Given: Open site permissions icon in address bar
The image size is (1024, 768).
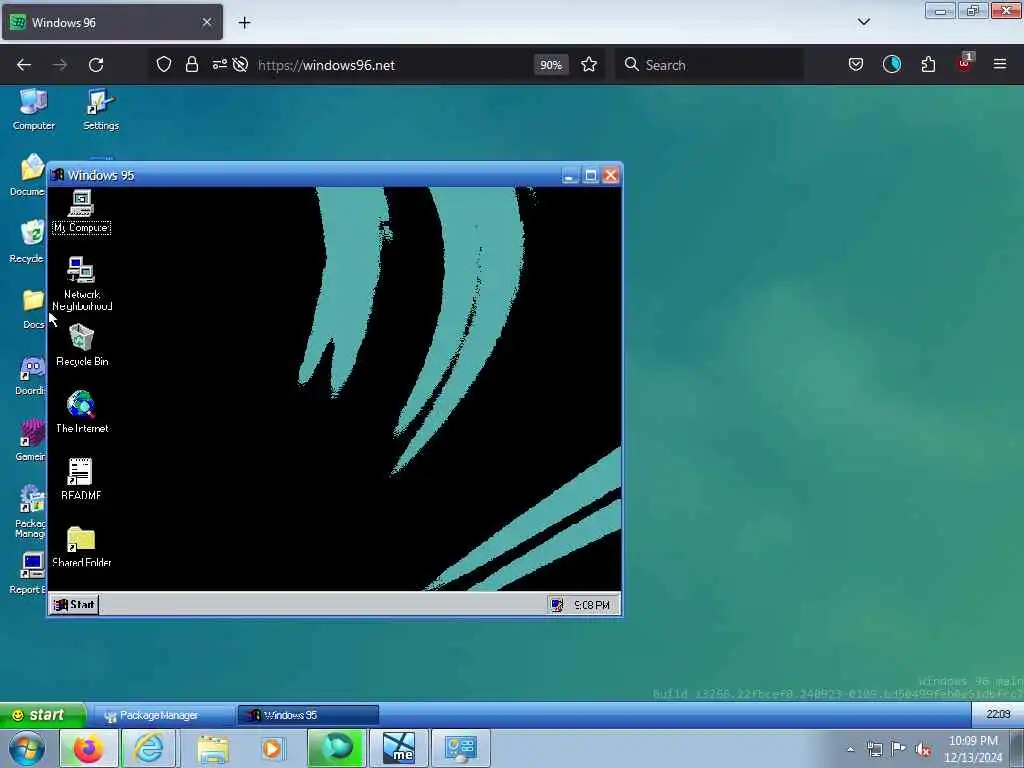Looking at the screenshot, I should pos(219,64).
